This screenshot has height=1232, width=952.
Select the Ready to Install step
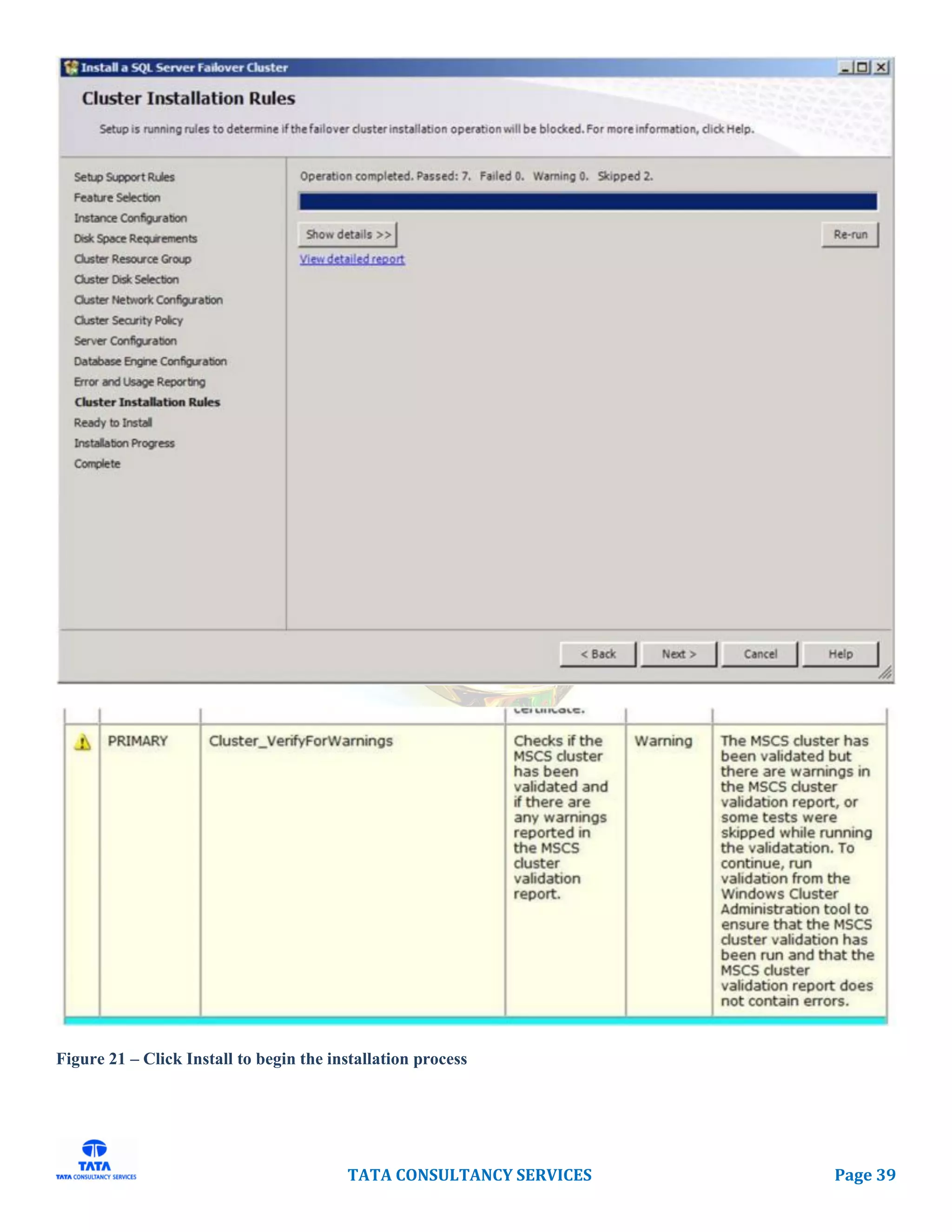(x=113, y=423)
